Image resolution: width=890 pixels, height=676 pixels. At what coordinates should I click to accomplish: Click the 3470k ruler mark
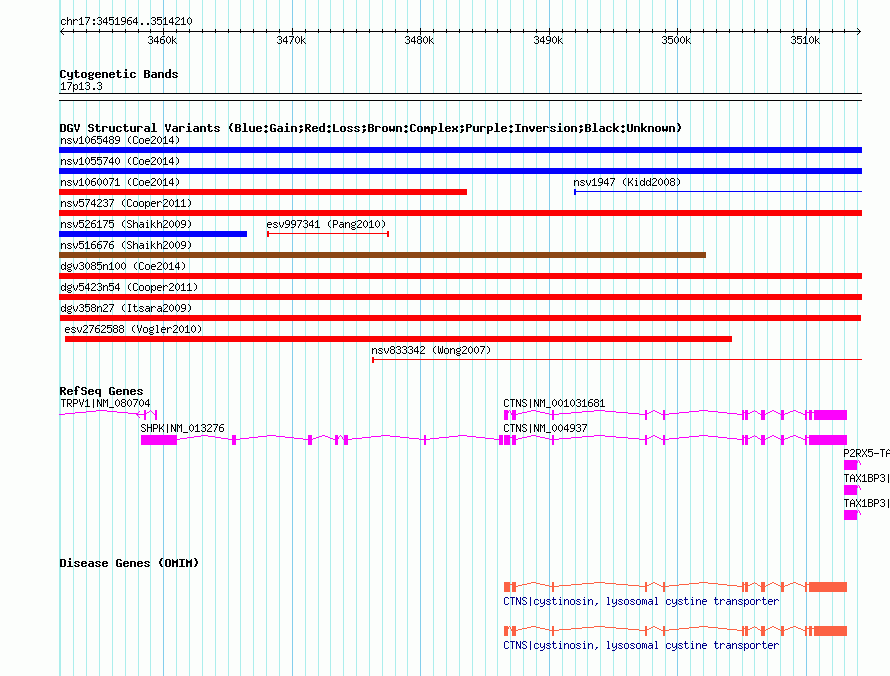[291, 40]
